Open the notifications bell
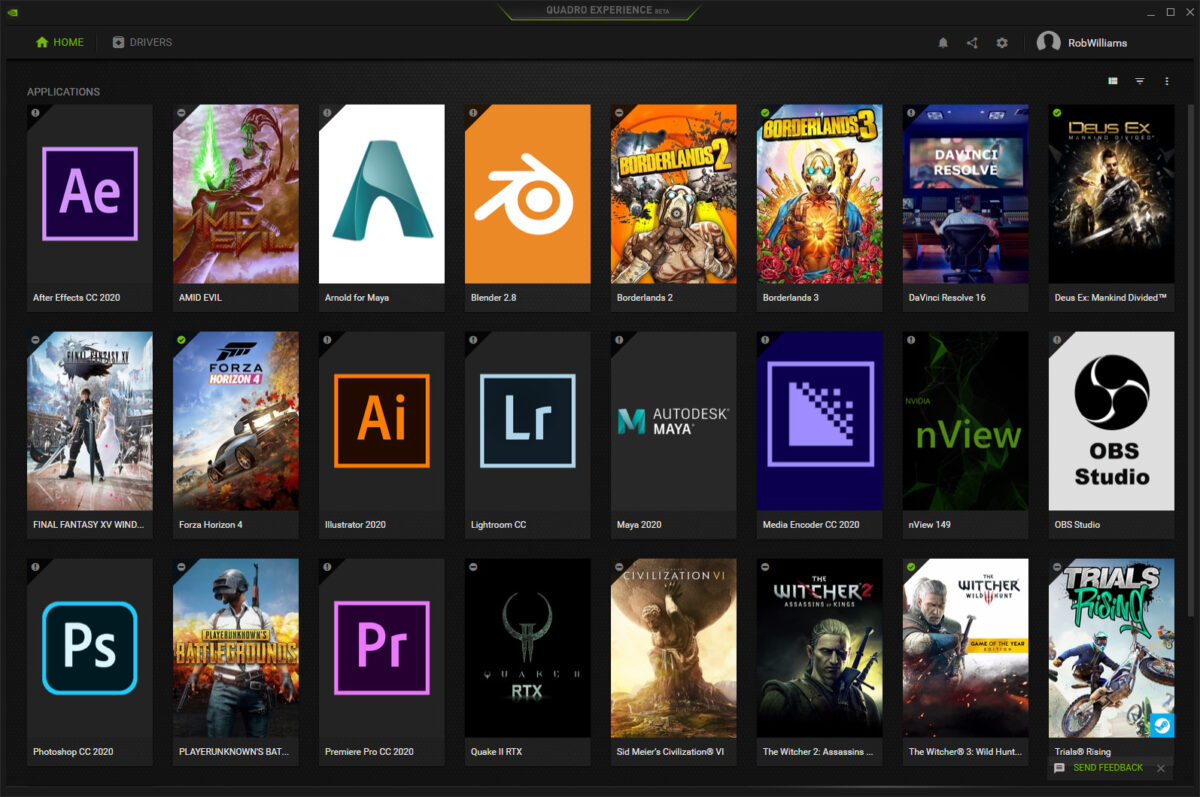Screen dimensions: 1200x797 coord(943,43)
